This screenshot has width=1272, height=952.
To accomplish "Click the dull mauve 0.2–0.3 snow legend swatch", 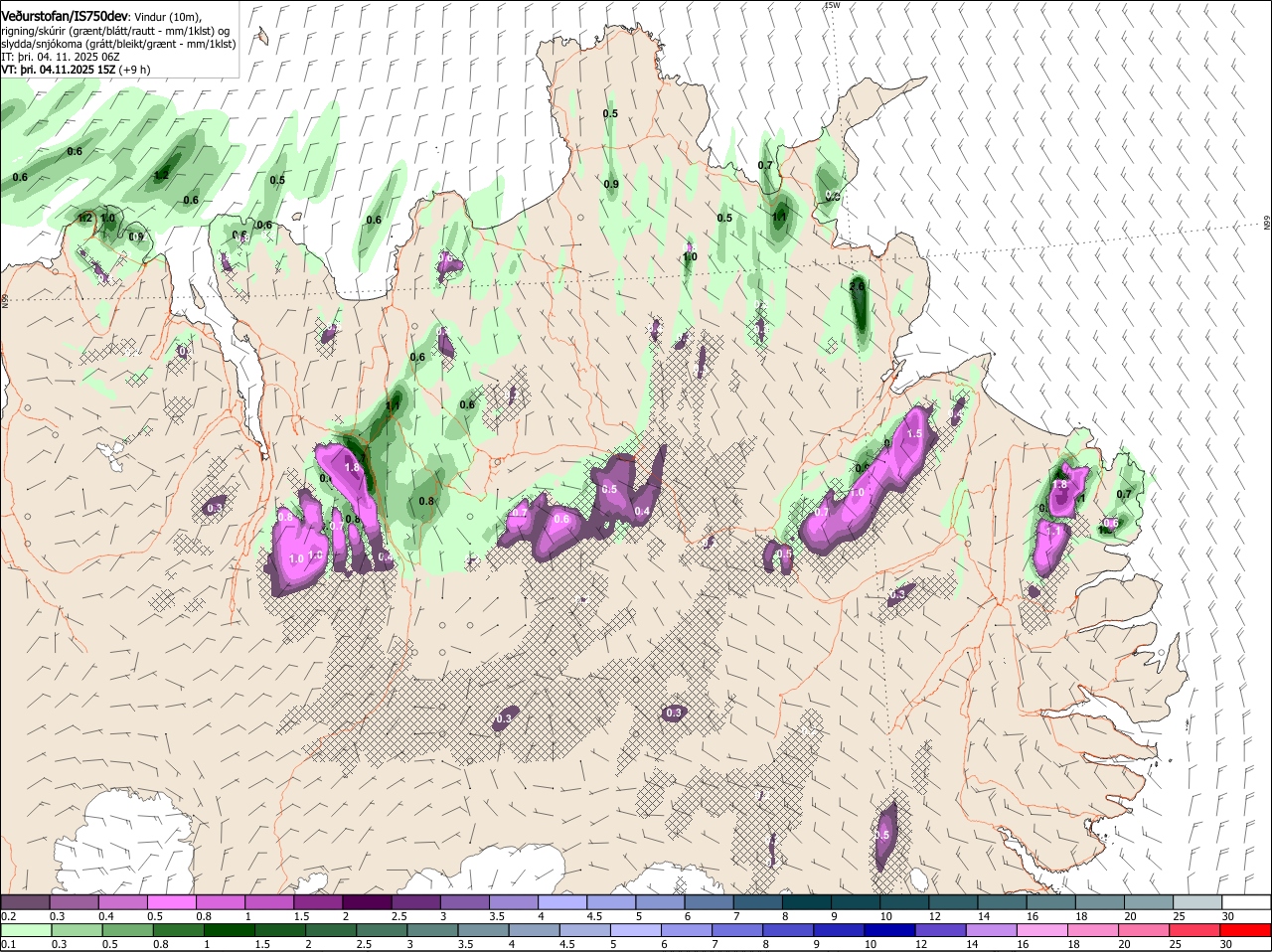I will click(x=26, y=901).
